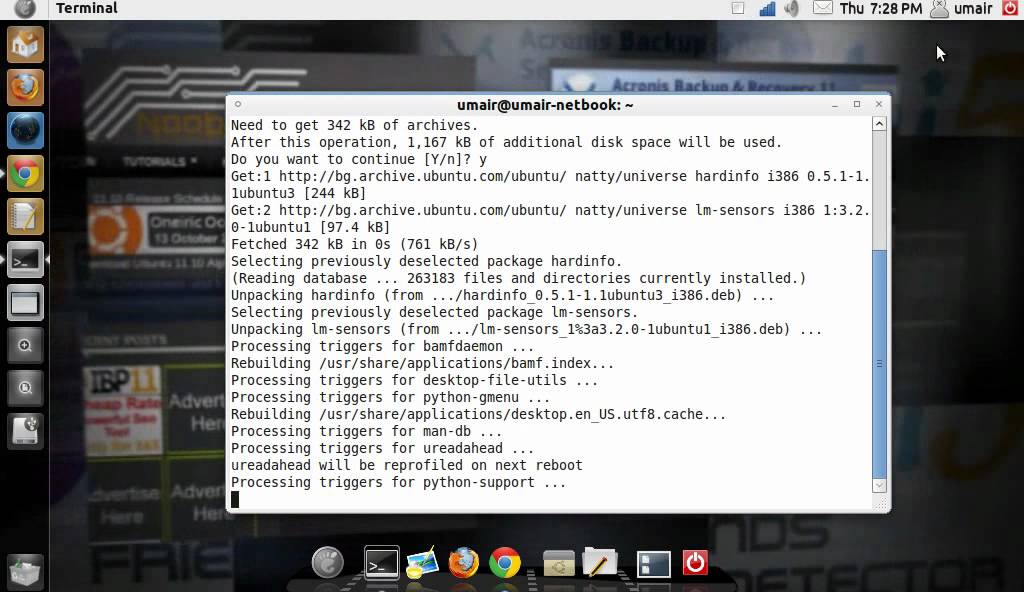Click "Rebuilding /usr/share/applications/bamf.index..." line
Image resolution: width=1024 pixels, height=592 pixels.
tap(423, 363)
